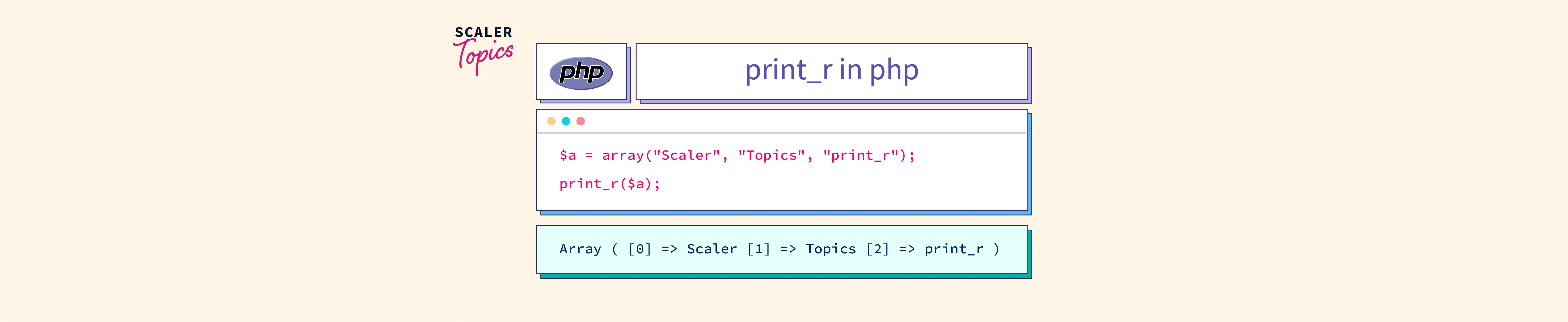Image resolution: width=1568 pixels, height=322 pixels.
Task: Click index [2] in the output box
Action: point(877,249)
